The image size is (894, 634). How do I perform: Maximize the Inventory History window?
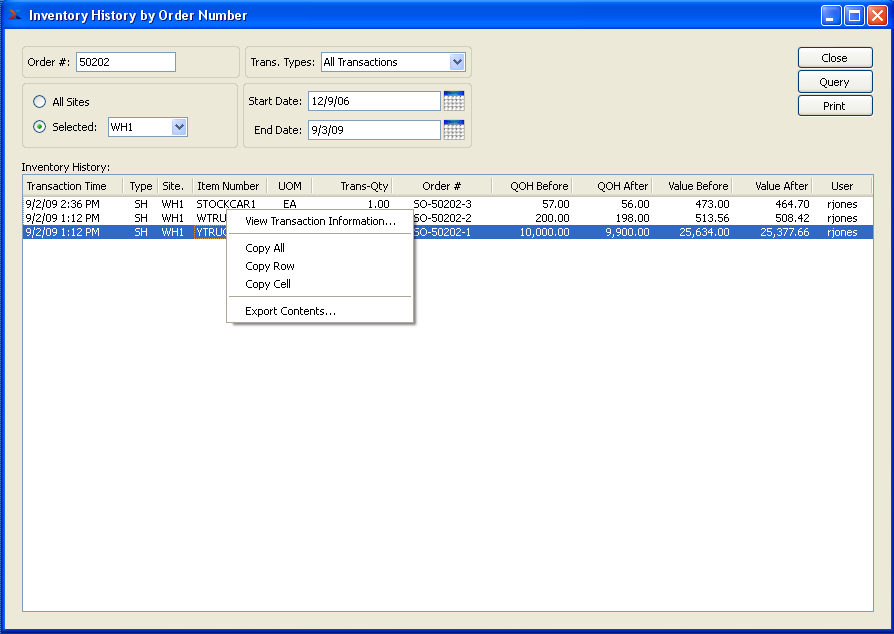tap(854, 15)
